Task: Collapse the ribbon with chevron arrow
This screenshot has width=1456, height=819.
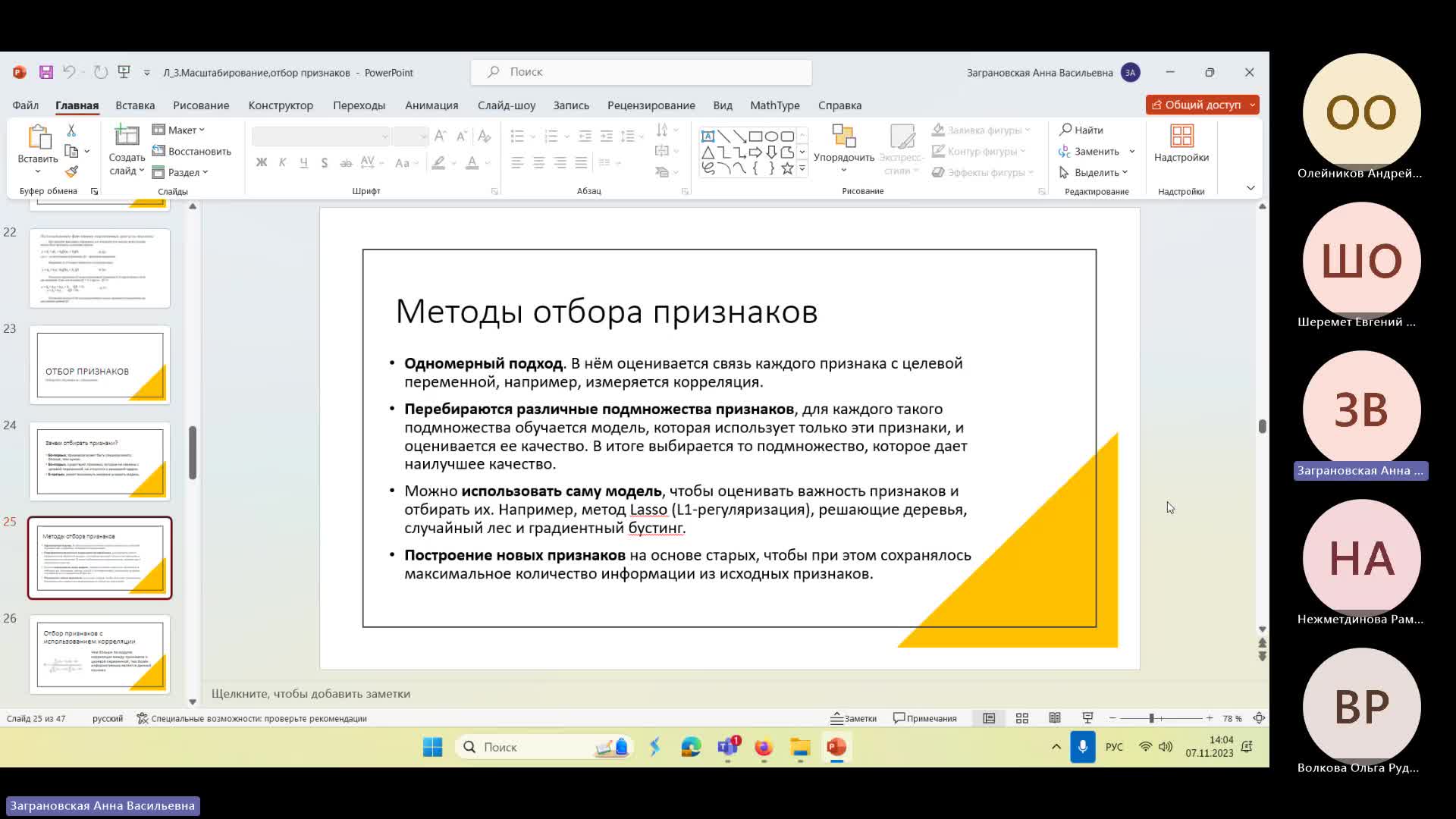Action: tap(1250, 188)
